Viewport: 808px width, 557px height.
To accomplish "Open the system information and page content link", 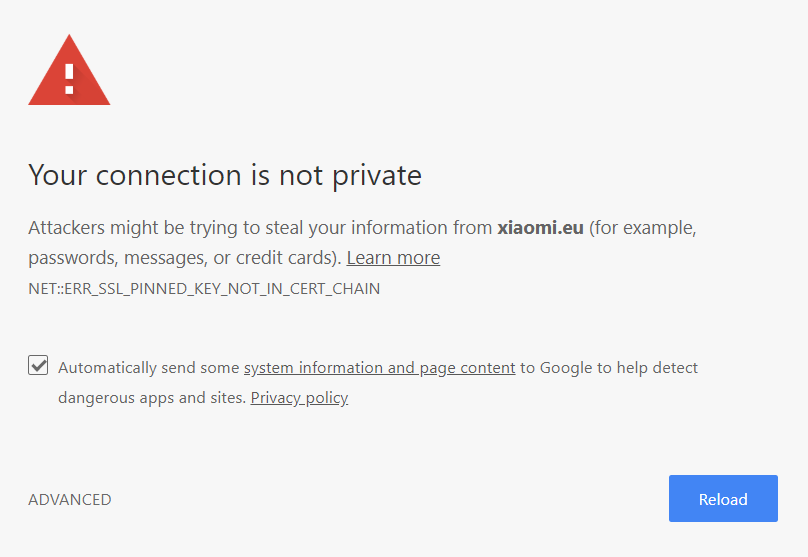I will (x=379, y=368).
